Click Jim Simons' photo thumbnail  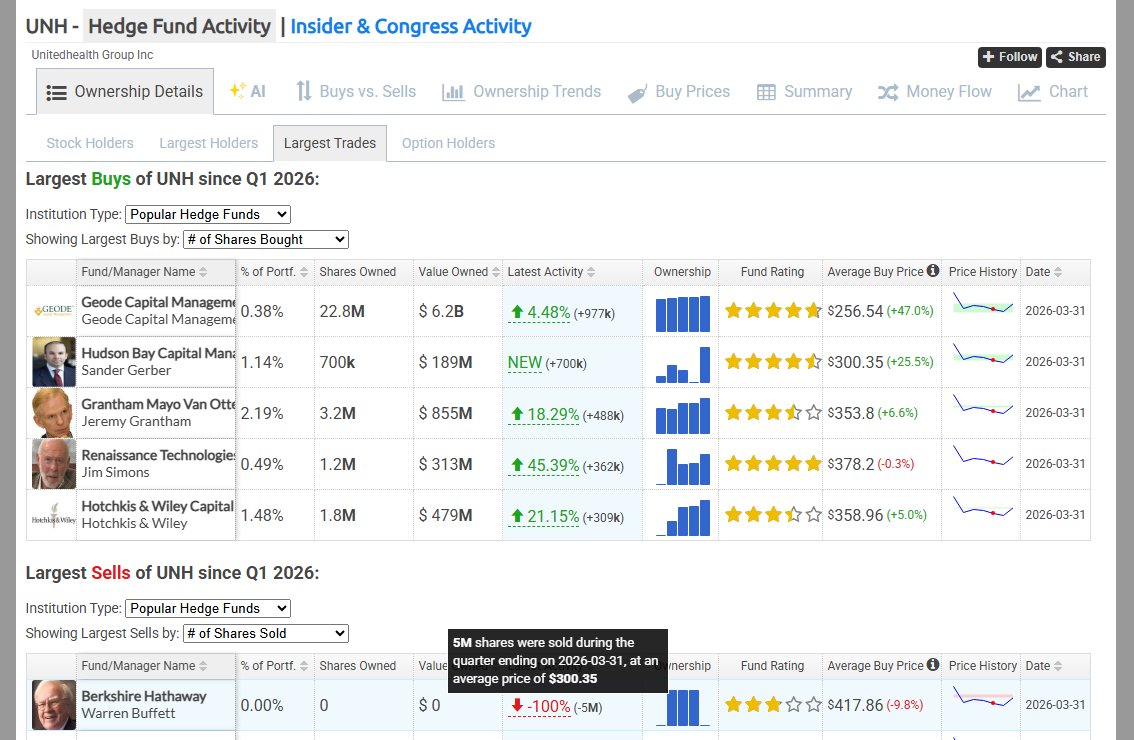[54, 464]
